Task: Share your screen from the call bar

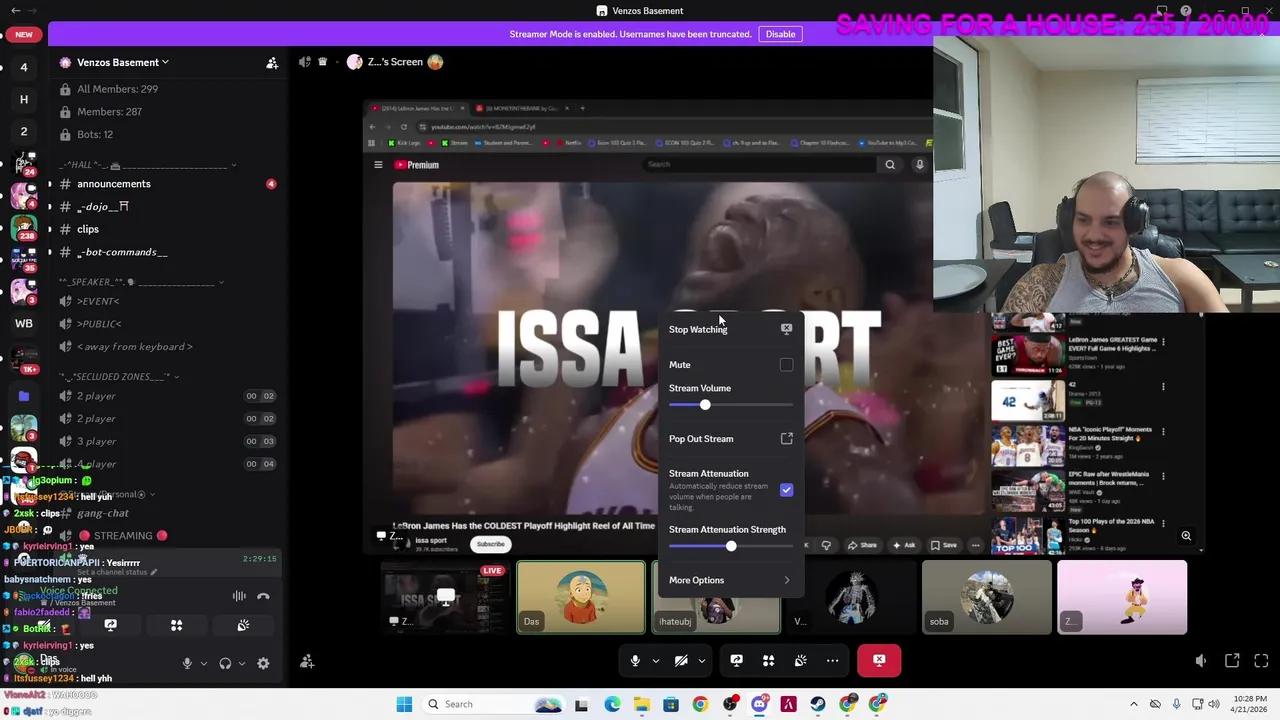Action: 736,660
